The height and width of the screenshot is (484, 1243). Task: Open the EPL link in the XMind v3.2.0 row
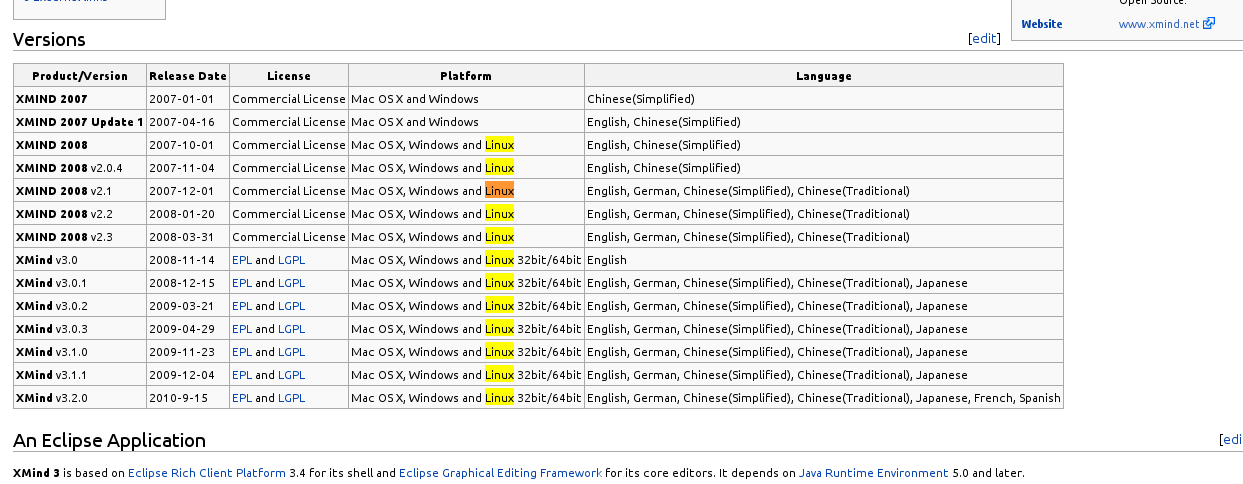[242, 398]
